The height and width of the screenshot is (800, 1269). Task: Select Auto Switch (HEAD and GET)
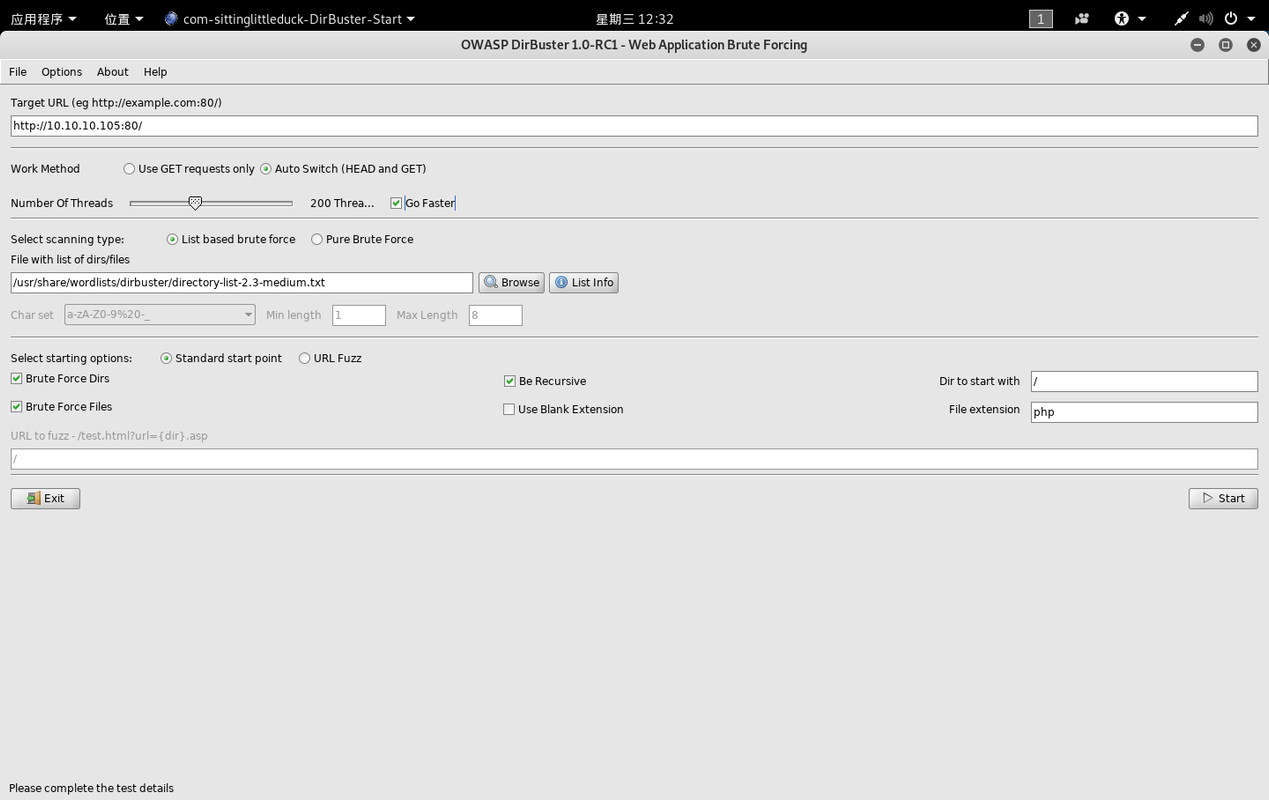[343, 169]
